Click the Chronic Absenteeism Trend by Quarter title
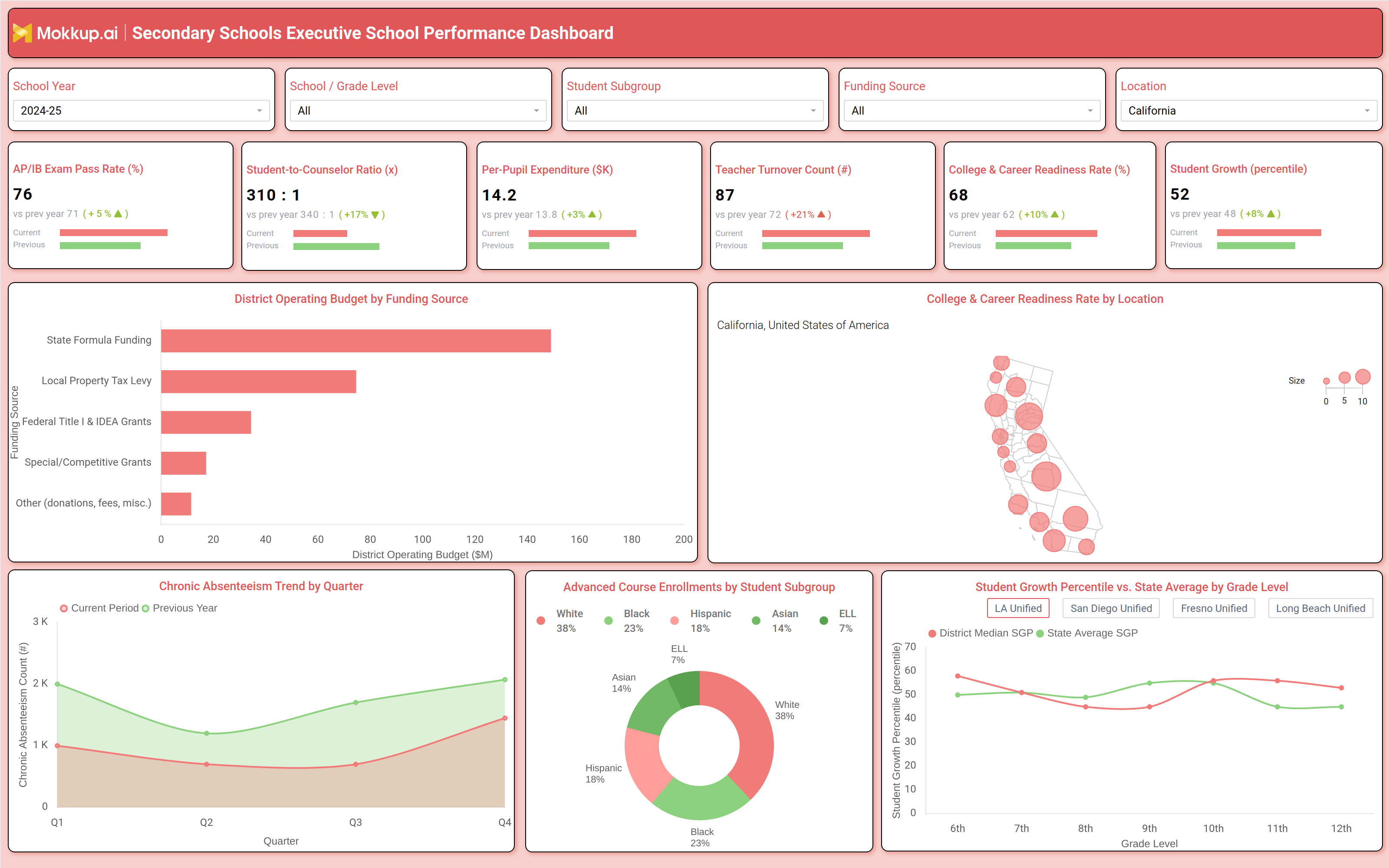The width and height of the screenshot is (1389, 868). [261, 586]
